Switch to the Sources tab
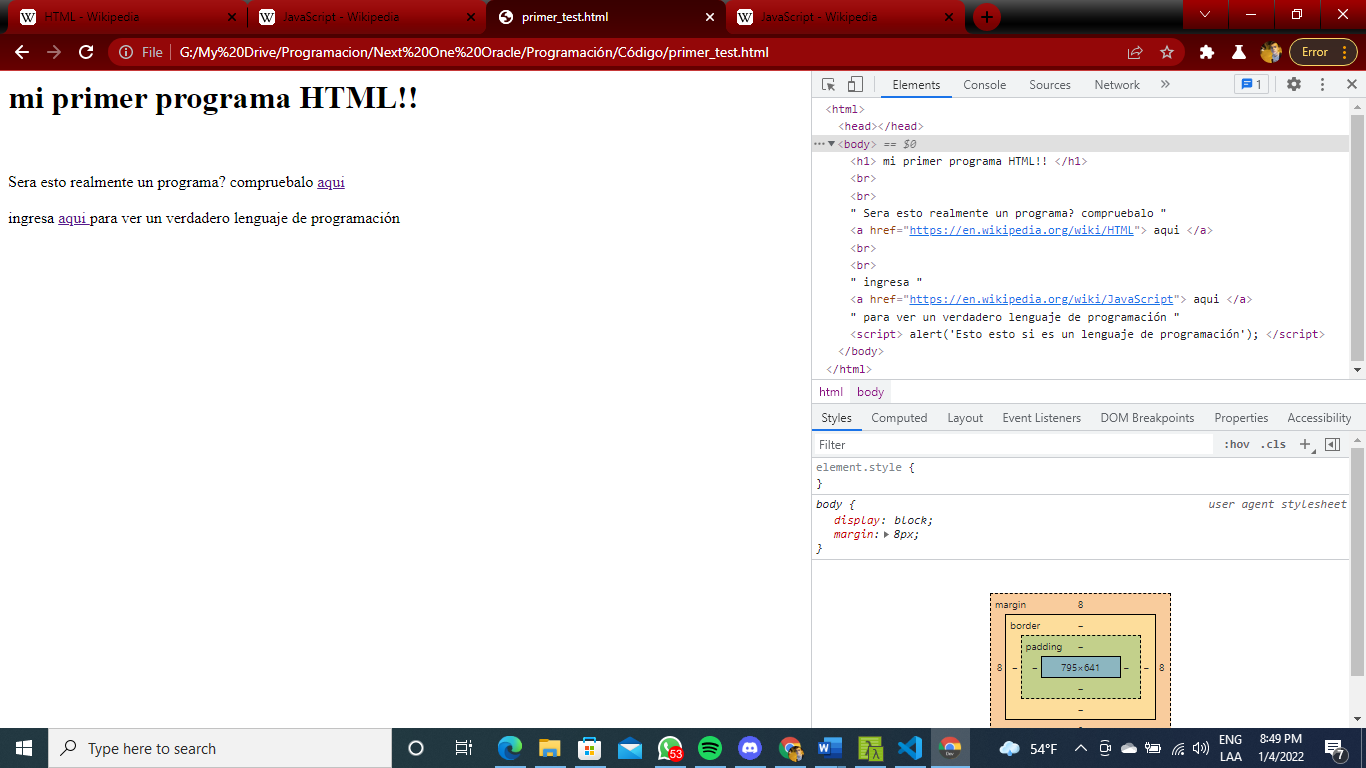Viewport: 1366px width, 768px height. [x=1050, y=85]
